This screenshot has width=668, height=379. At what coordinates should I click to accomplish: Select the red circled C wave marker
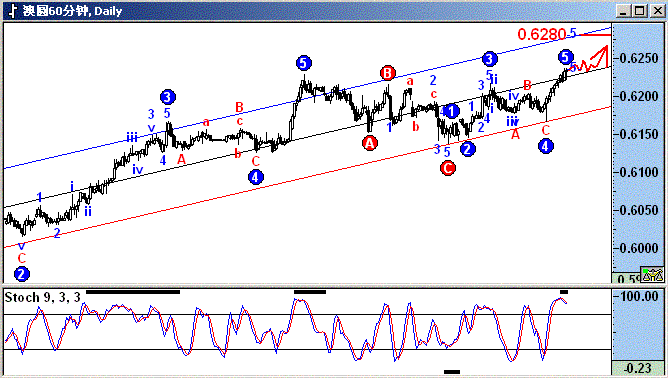point(448,168)
